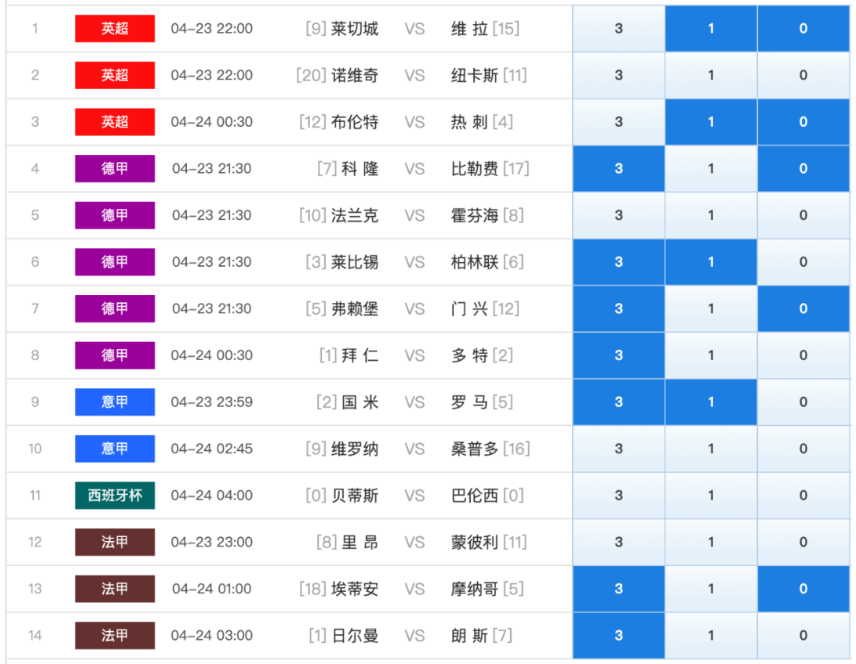
Task: Deselect the 3 option for 国米 vs 罗马
Action: coord(619,402)
